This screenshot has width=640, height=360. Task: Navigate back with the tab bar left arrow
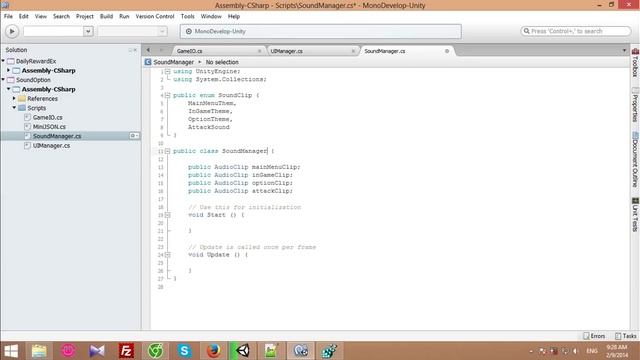pyautogui.click(x=148, y=50)
